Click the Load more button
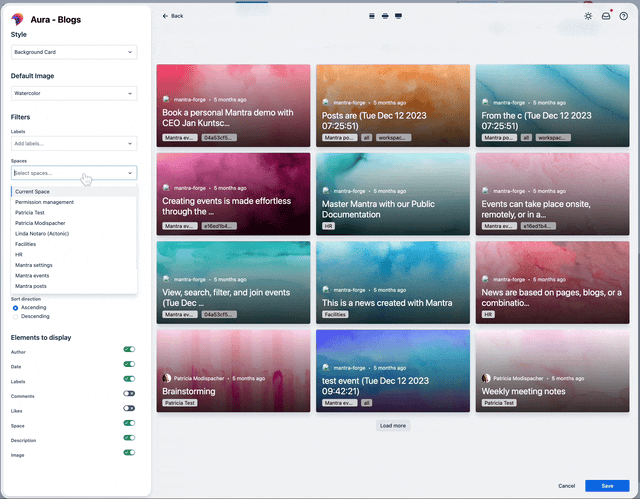 point(393,426)
